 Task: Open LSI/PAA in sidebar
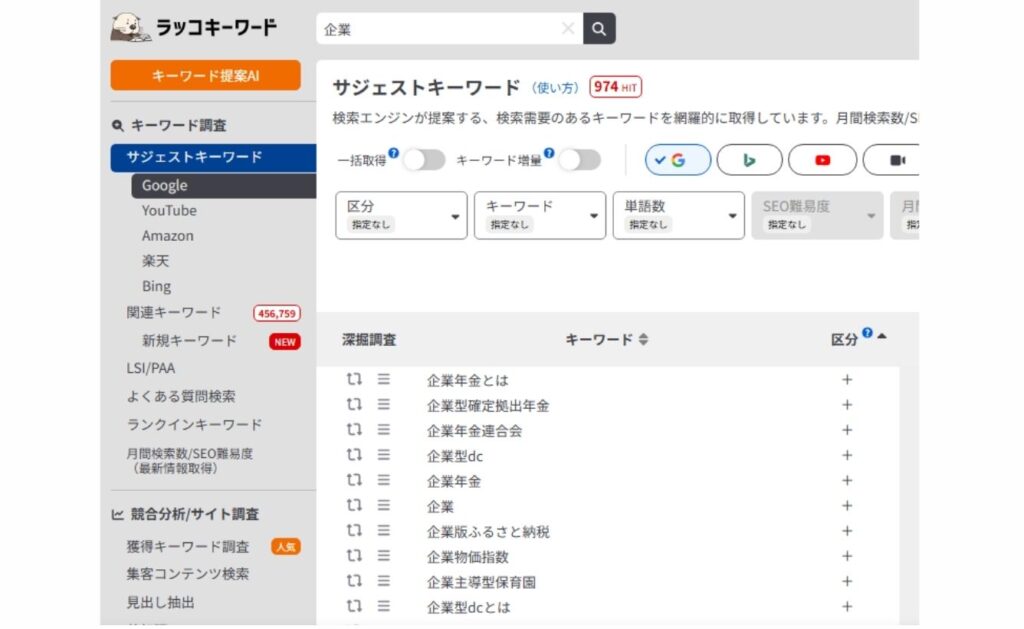pos(151,368)
